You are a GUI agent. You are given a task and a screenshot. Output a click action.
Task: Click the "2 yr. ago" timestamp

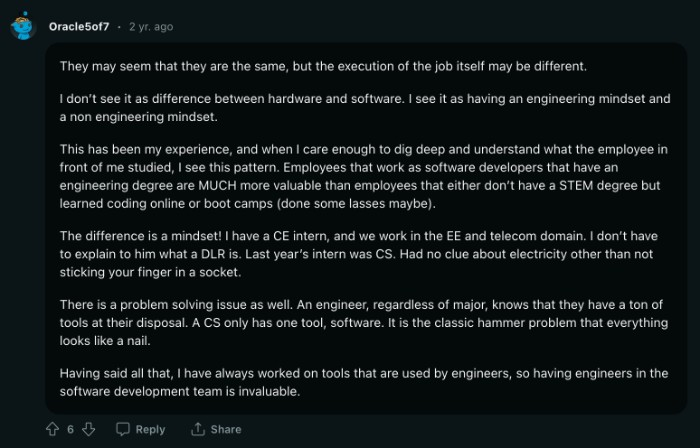pos(151,27)
